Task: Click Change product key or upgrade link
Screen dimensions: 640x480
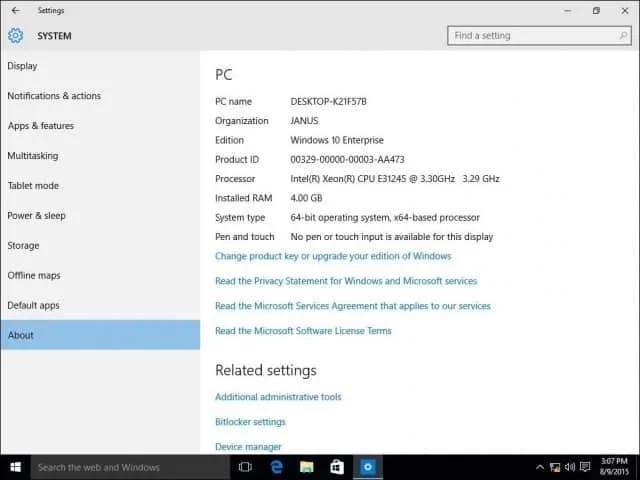Action: coord(333,256)
